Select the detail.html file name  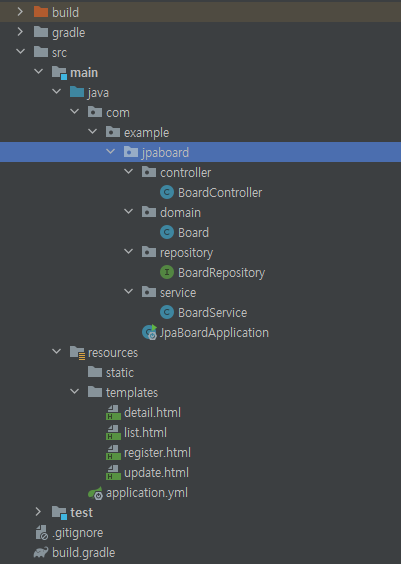[152, 413]
